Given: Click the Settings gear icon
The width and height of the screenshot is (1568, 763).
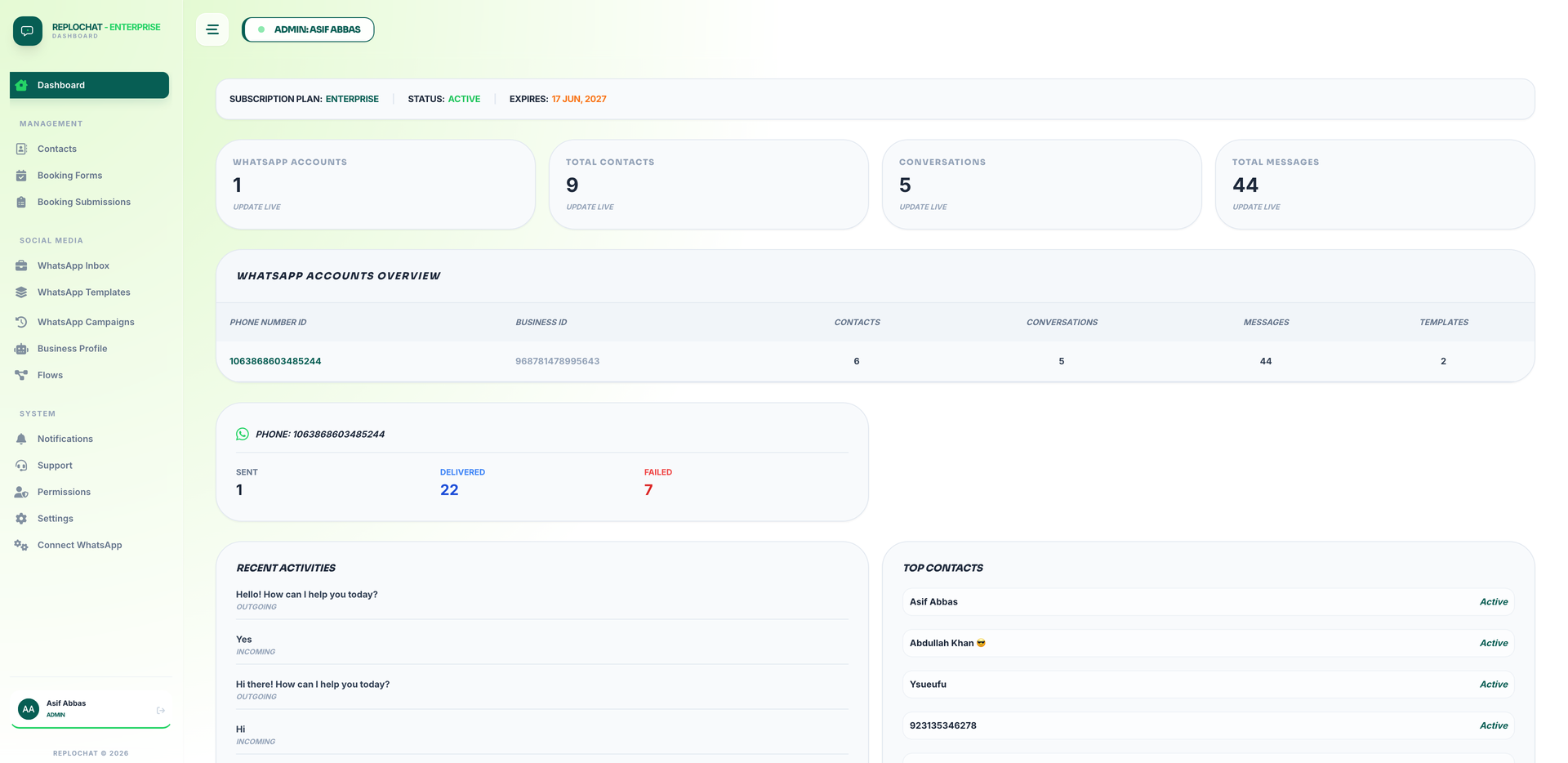Looking at the screenshot, I should click(21, 519).
